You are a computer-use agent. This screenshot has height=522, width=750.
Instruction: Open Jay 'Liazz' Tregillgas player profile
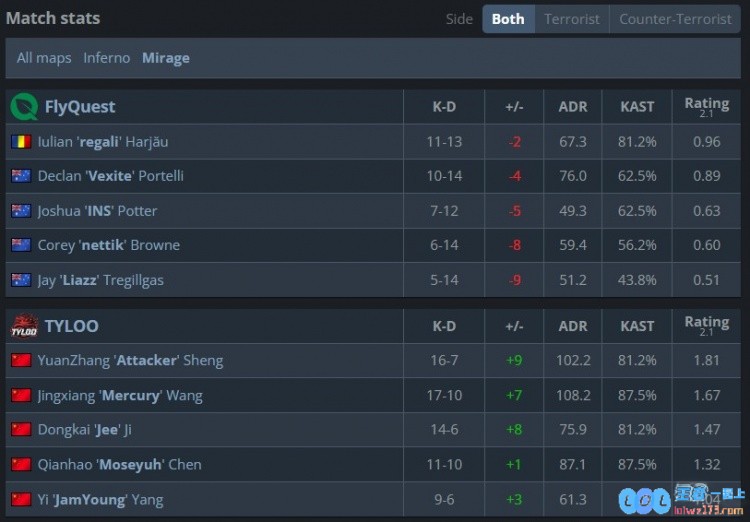100,280
